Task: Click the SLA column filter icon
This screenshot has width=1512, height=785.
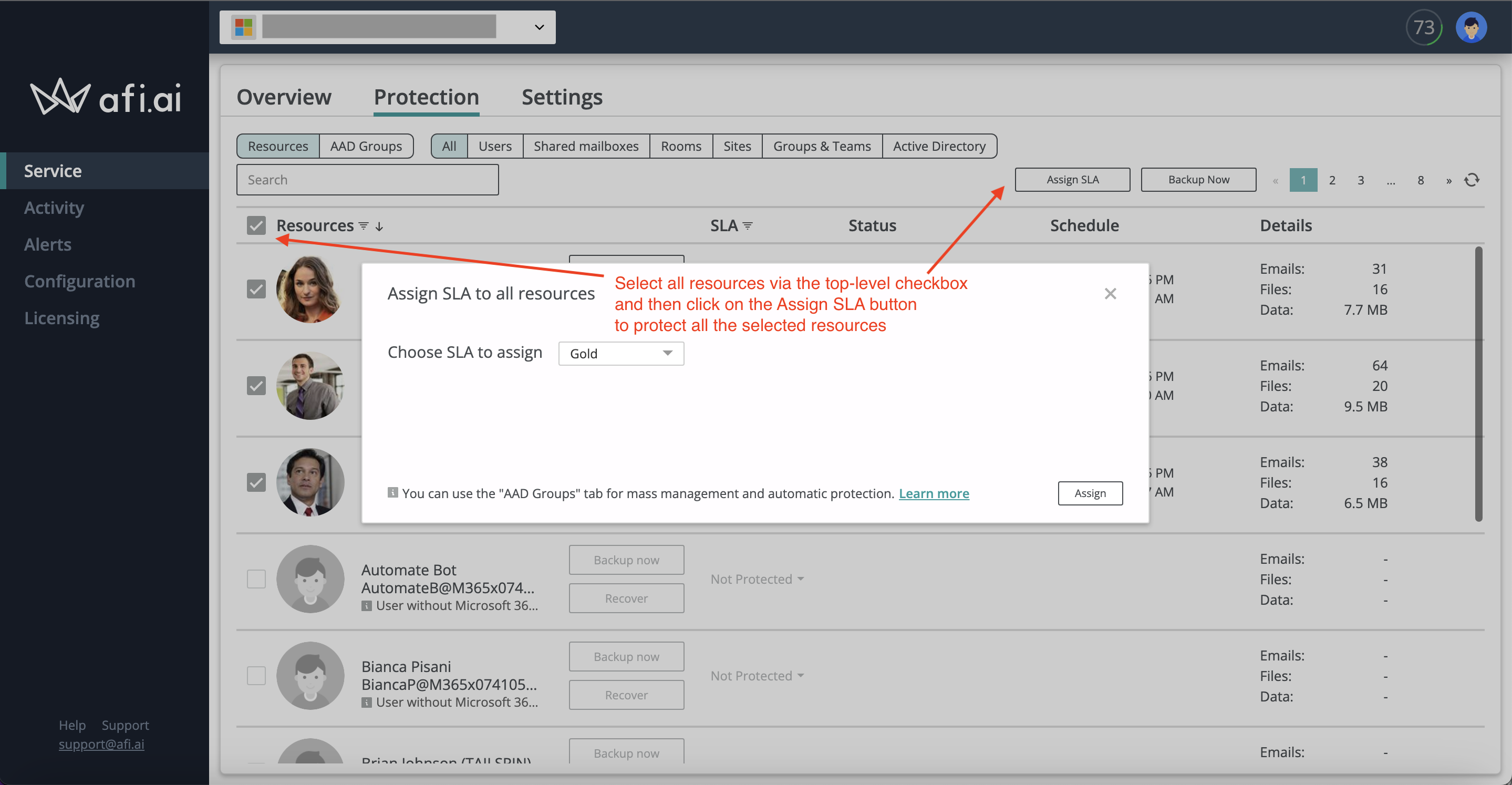Action: pos(747,226)
